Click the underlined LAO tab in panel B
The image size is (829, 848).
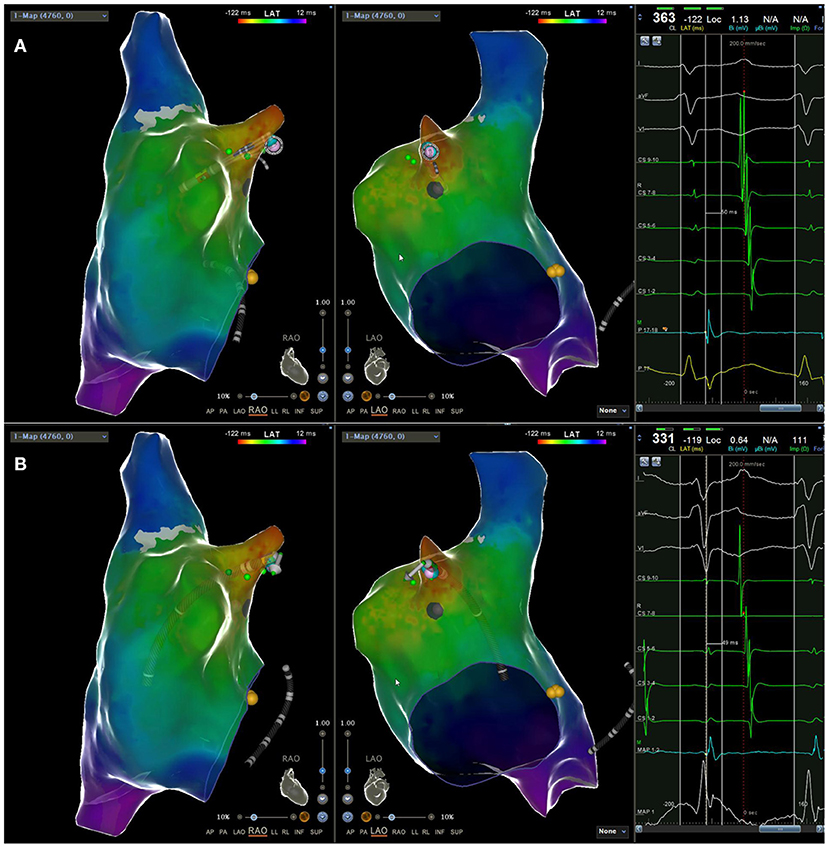[x=379, y=831]
